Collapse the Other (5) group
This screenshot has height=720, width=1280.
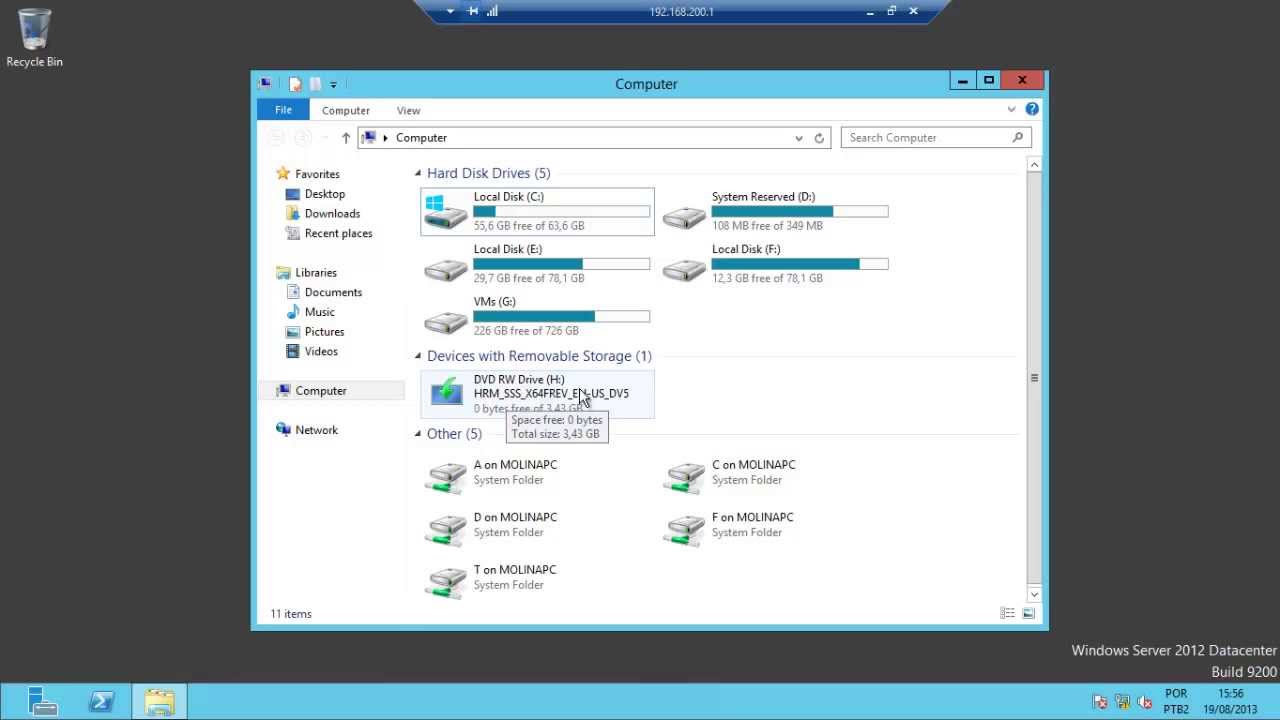[x=418, y=434]
